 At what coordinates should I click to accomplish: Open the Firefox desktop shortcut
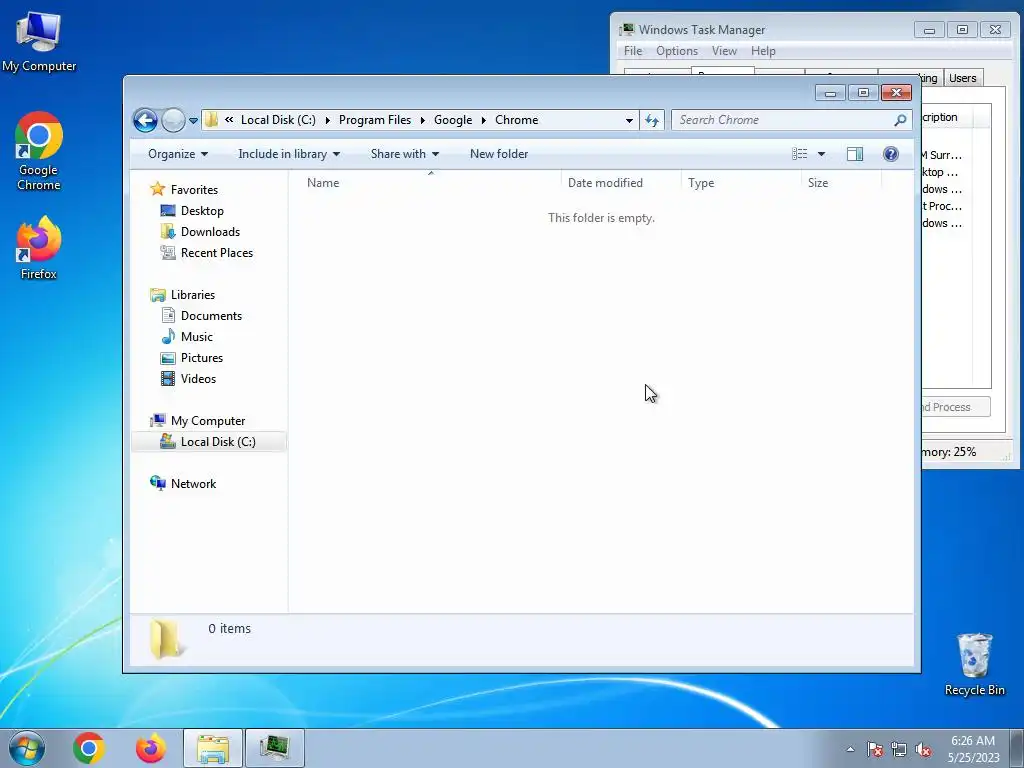pyautogui.click(x=39, y=248)
